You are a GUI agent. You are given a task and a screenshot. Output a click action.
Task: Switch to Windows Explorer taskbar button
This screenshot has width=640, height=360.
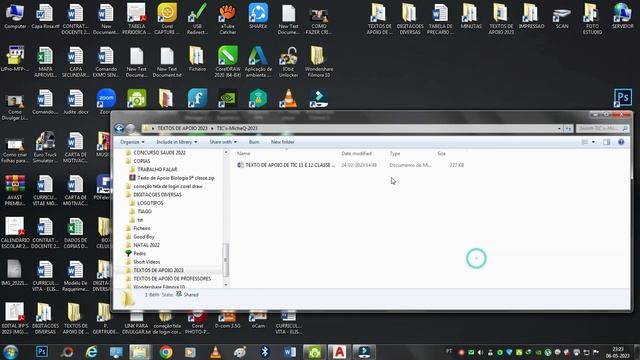pyautogui.click(x=140, y=352)
